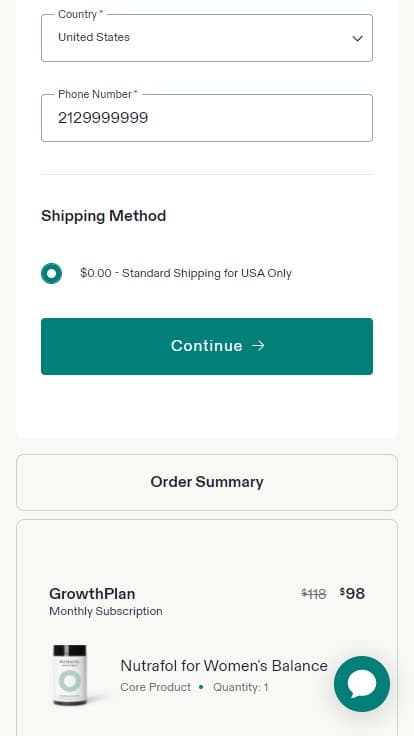
Task: Click the Continue button
Action: pos(207,346)
